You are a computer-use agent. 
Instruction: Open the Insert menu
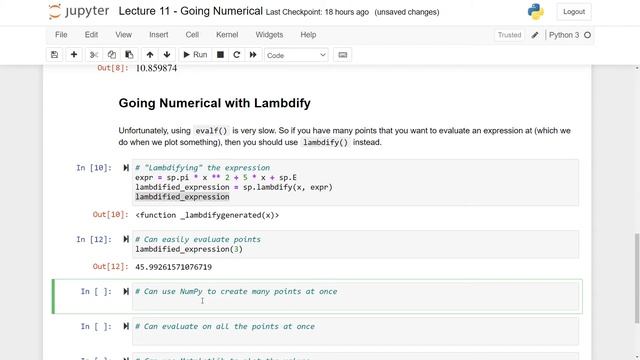point(159,35)
